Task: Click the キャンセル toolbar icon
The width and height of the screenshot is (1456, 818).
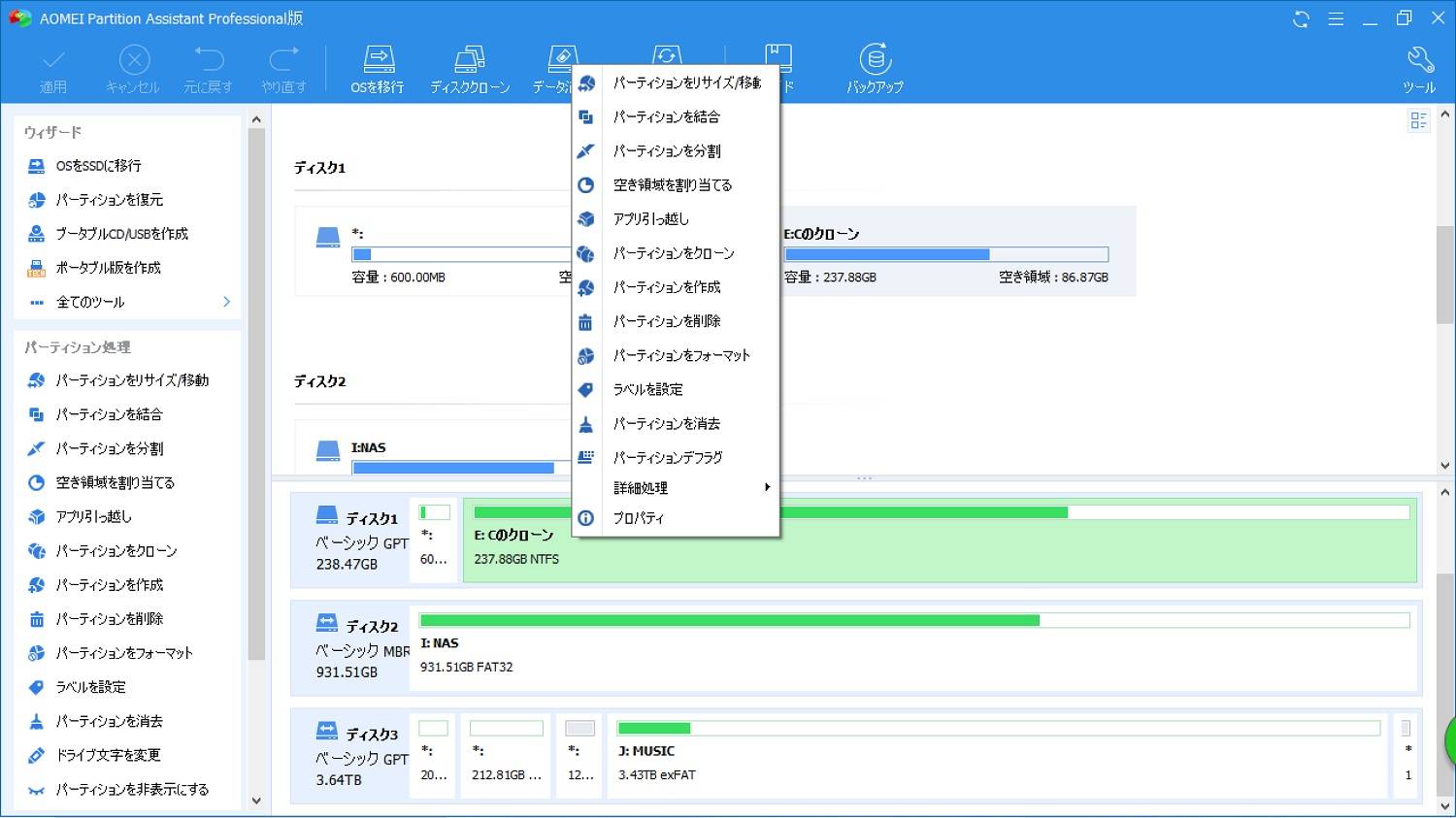Action: [133, 70]
